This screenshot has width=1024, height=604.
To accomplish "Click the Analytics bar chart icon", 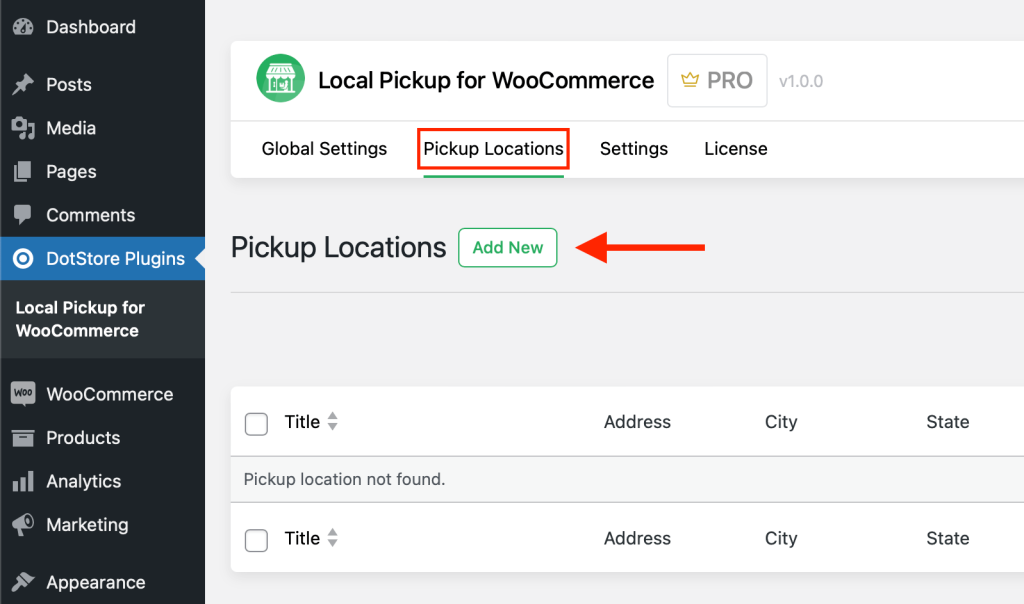I will [23, 482].
